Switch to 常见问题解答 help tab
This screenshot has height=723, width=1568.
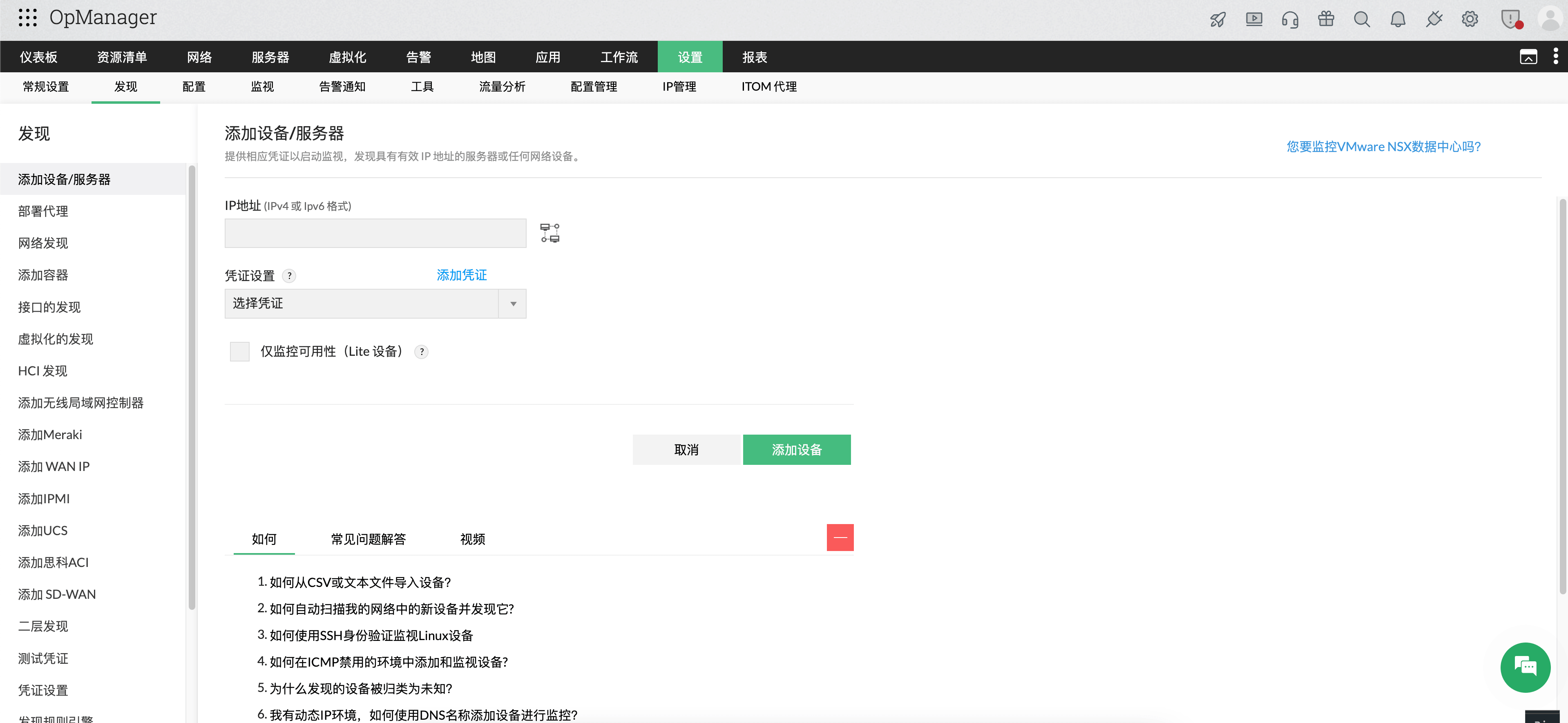pyautogui.click(x=368, y=539)
